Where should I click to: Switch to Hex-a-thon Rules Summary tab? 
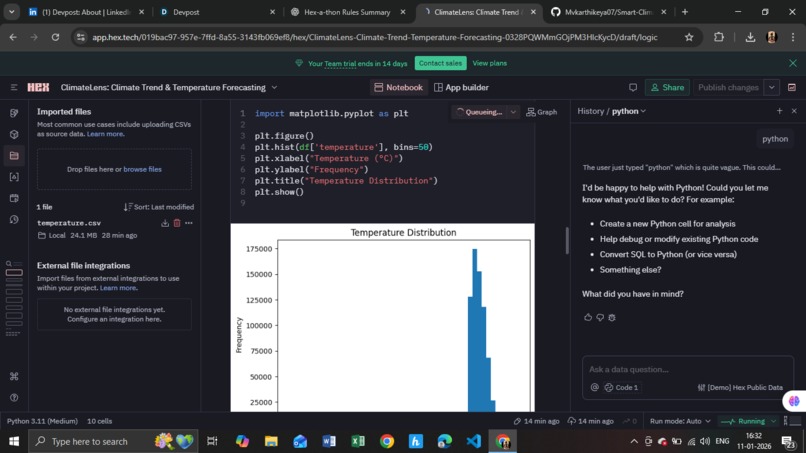(x=347, y=11)
